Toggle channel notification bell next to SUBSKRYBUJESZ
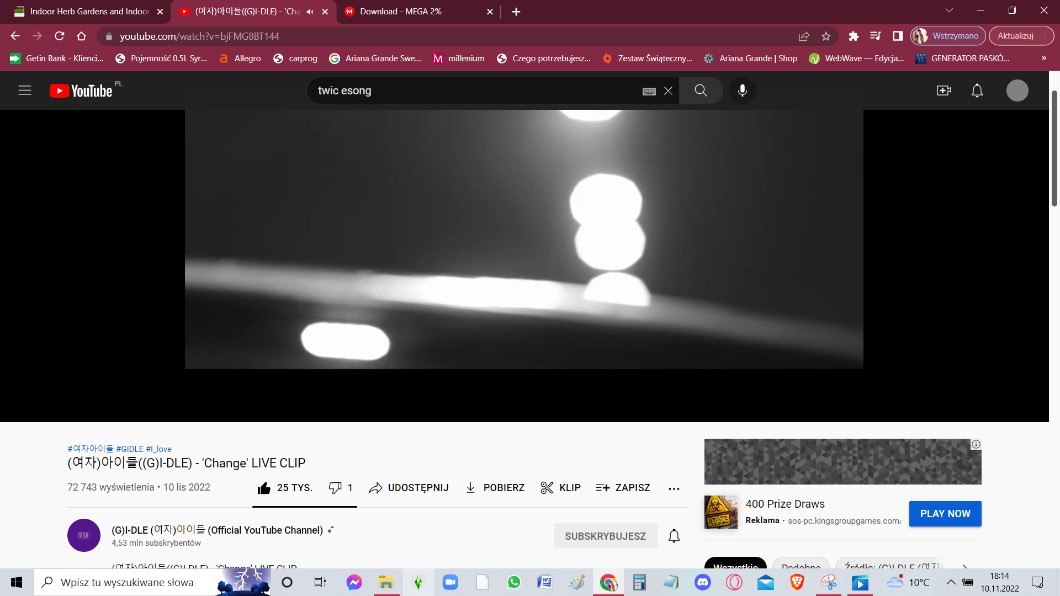1060x596 pixels. point(674,536)
